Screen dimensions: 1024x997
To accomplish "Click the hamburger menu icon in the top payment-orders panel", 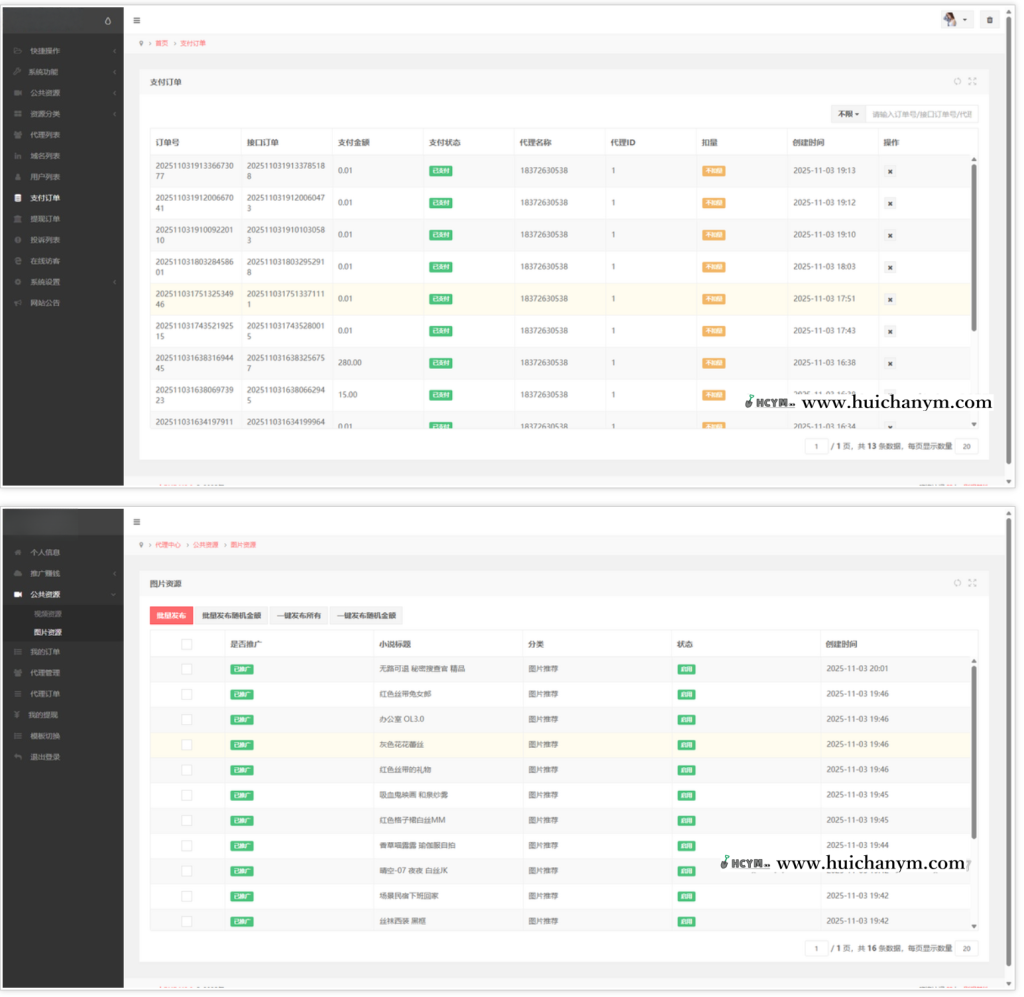I will point(137,20).
